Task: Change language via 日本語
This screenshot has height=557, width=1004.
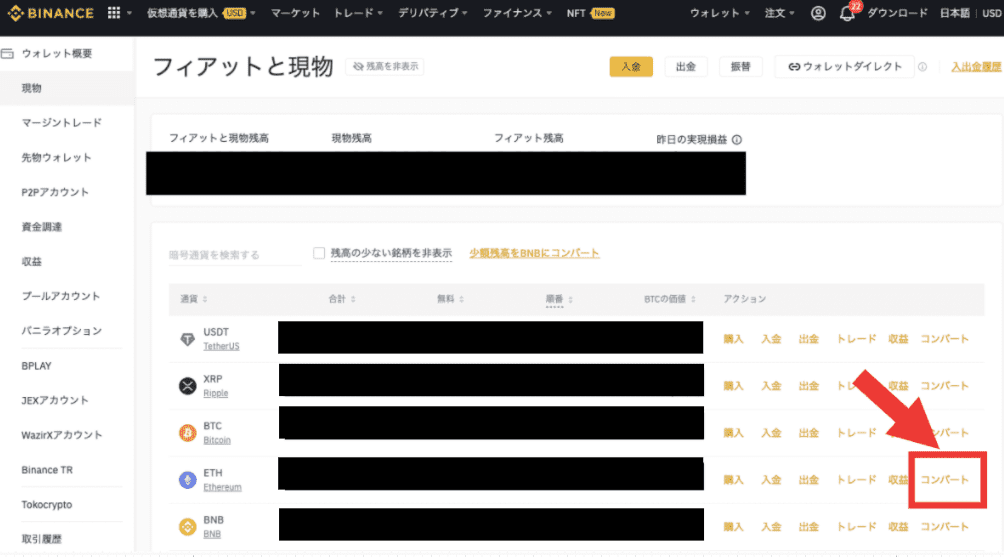Action: click(955, 13)
